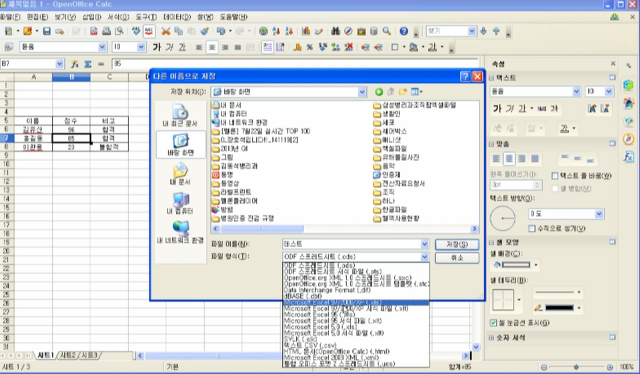Click the Navigator compass icon in toolbar
This screenshot has width=640, height=374.
(x=348, y=31)
